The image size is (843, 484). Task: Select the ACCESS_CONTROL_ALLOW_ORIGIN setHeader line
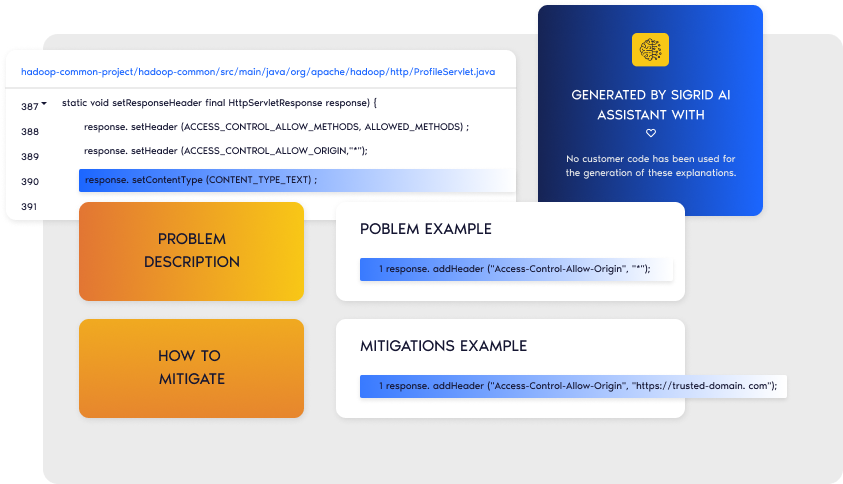coord(226,151)
